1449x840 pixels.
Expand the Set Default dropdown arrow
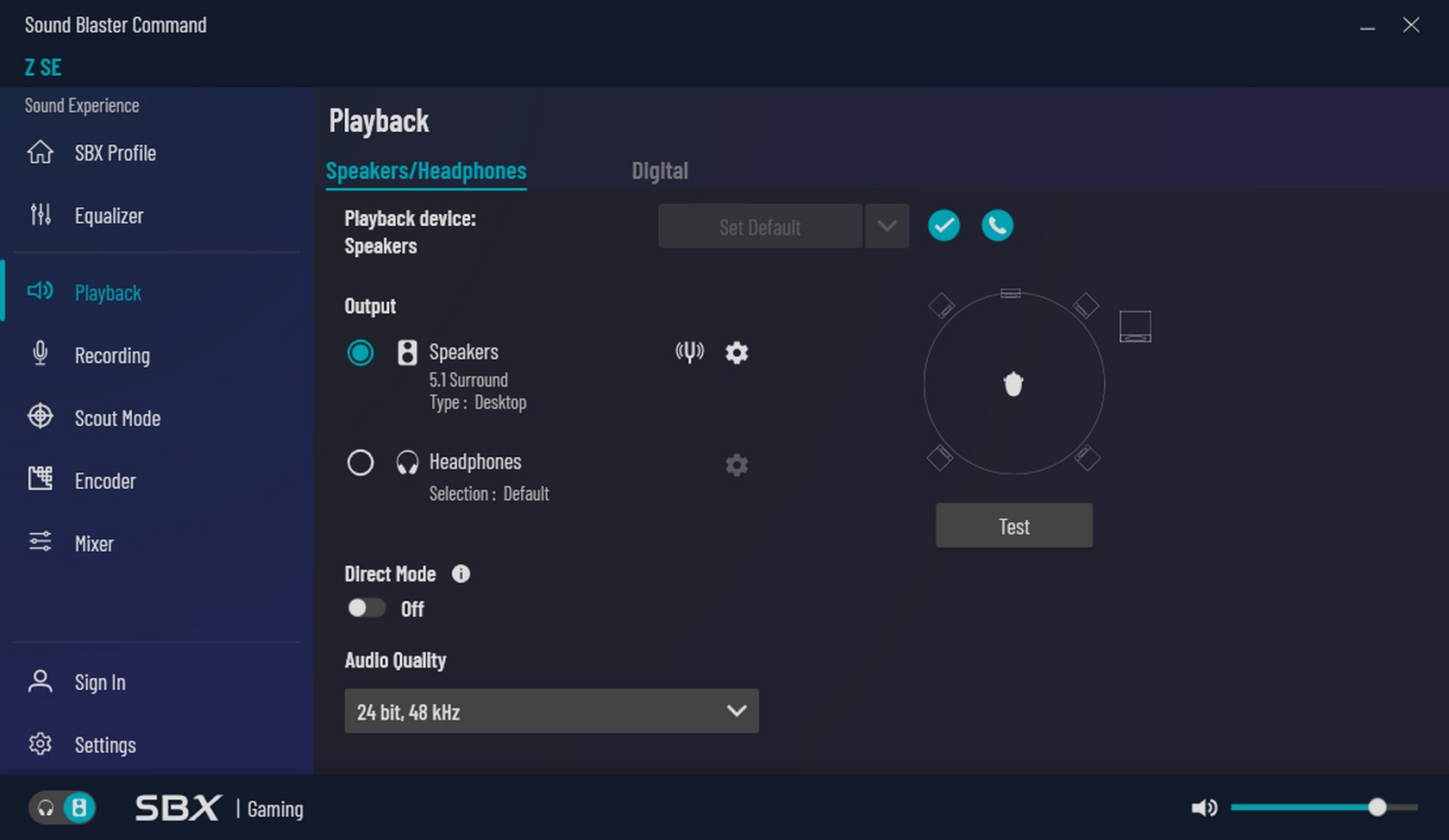coord(887,227)
